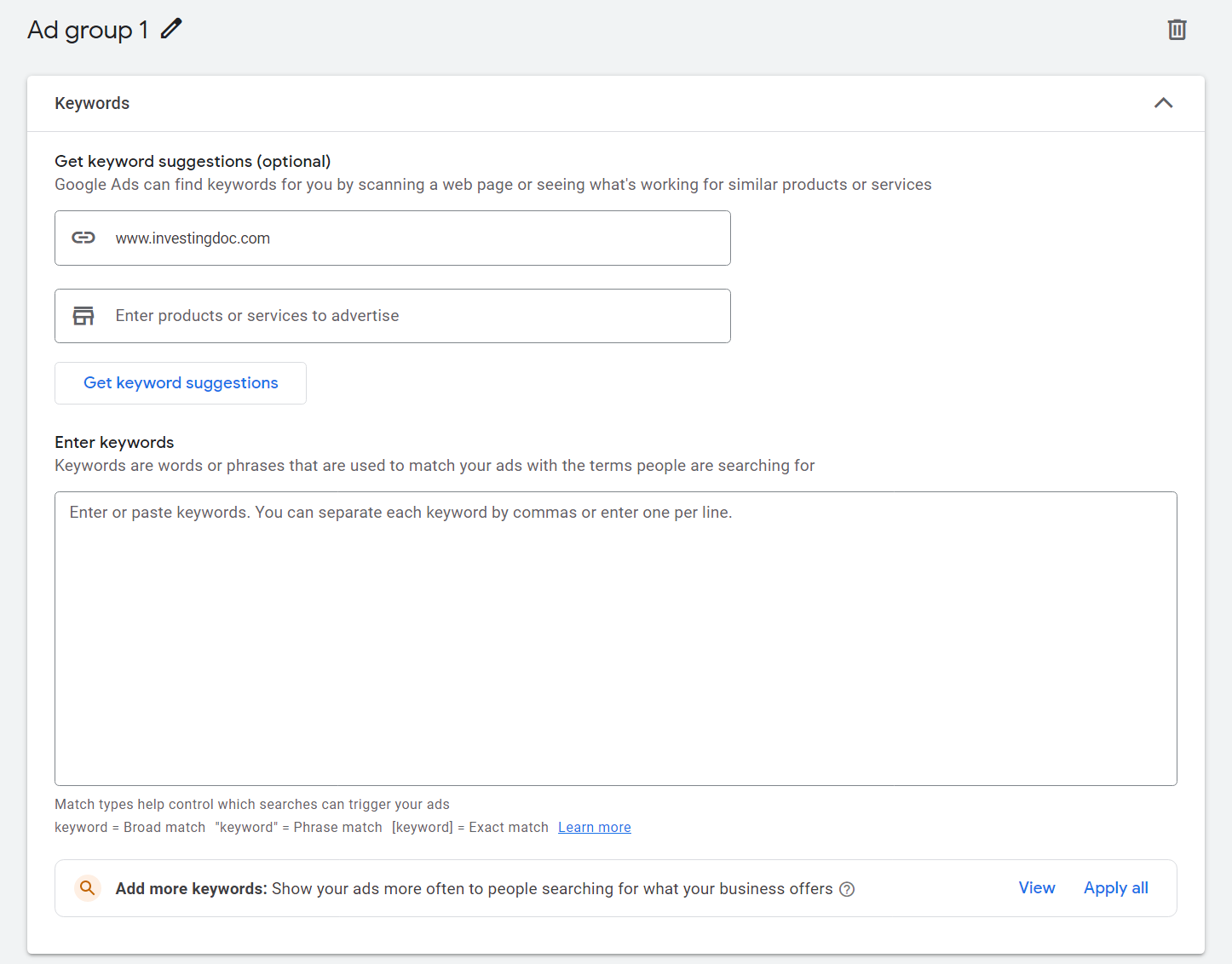Collapse the Keywords section using the chevron
The image size is (1232, 964).
(1163, 103)
